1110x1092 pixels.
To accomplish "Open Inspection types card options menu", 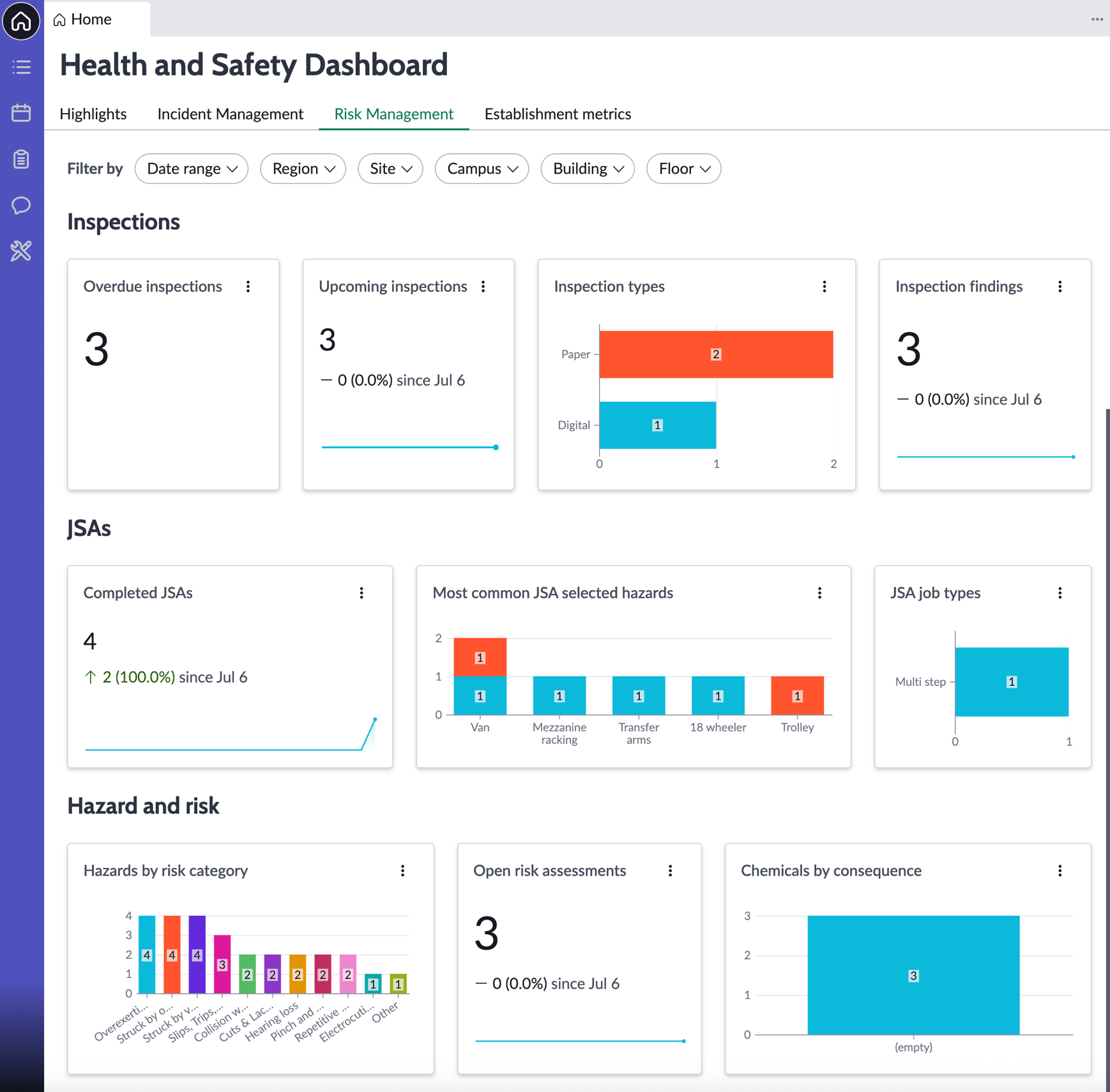I will pyautogui.click(x=825, y=287).
